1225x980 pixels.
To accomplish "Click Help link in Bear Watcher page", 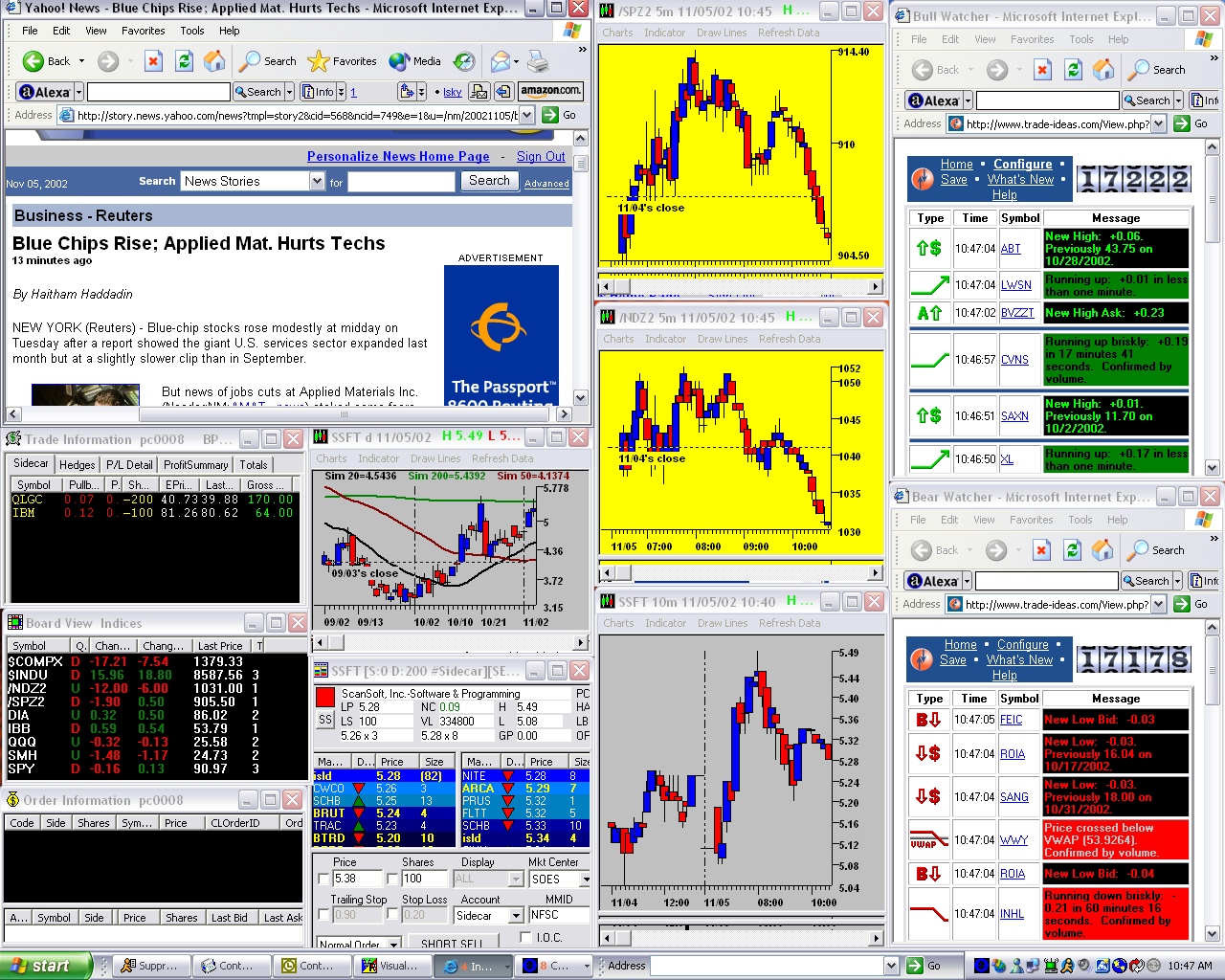I will click(x=1004, y=675).
